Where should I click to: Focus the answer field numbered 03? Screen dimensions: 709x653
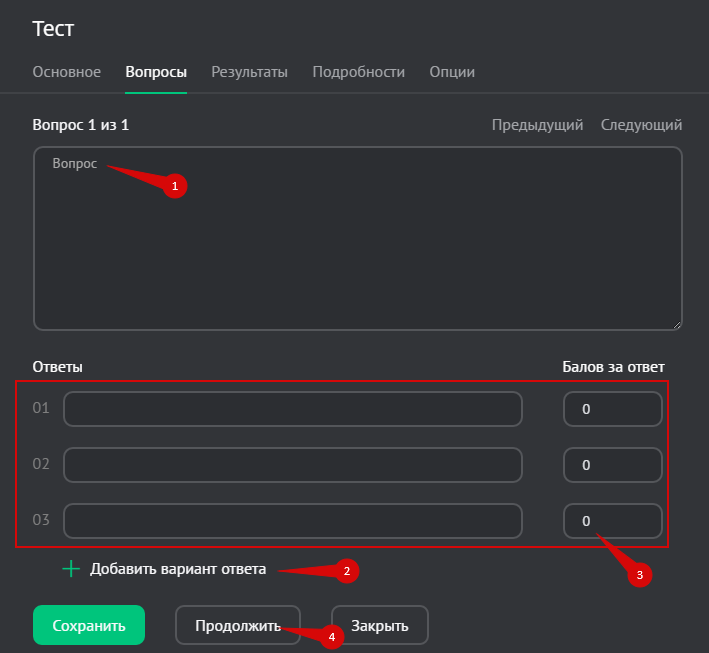click(292, 521)
